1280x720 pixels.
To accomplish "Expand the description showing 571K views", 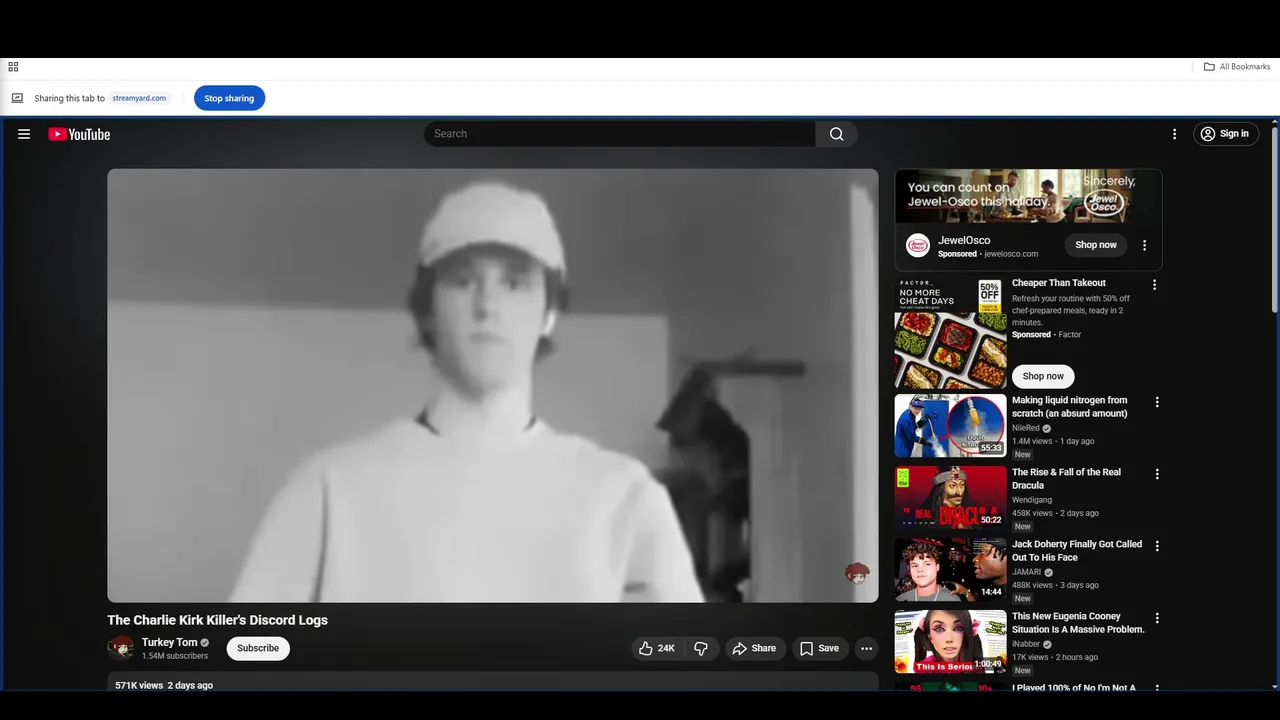I will 493,682.
